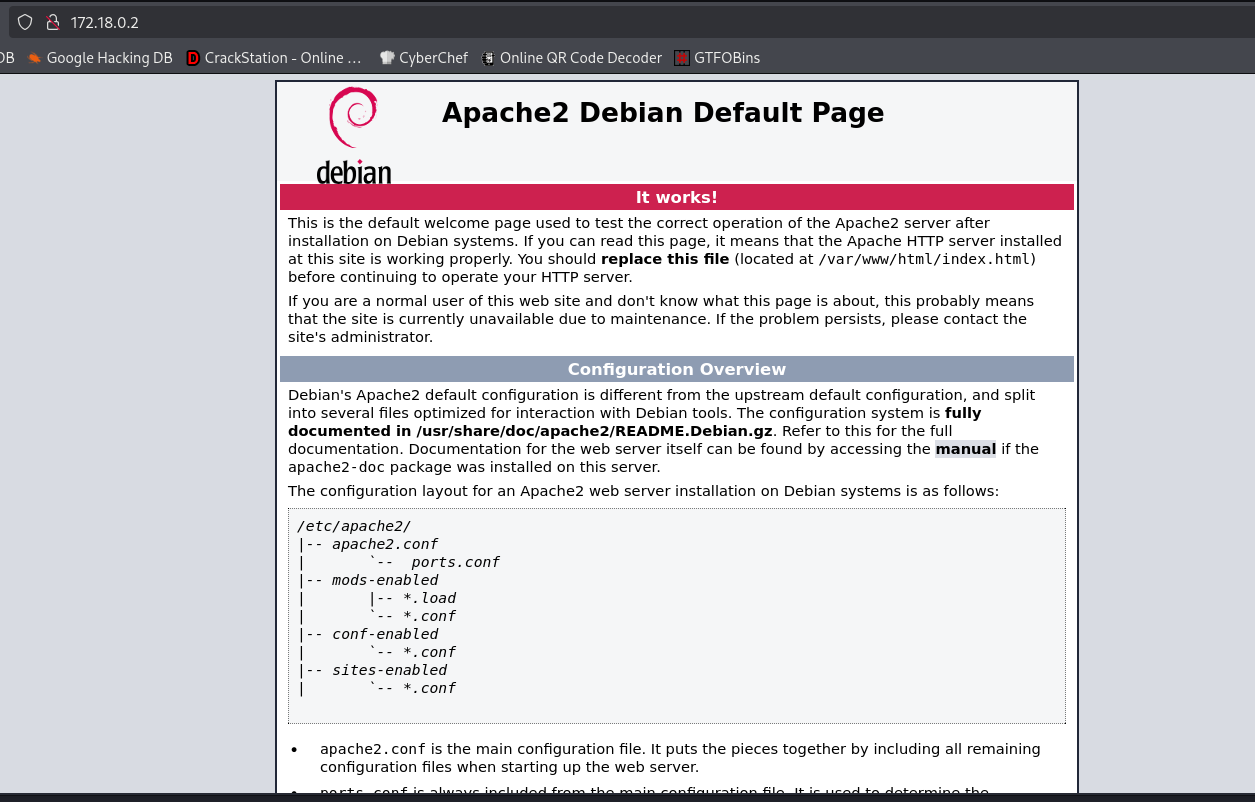Open the manual link in Configuration Overview
The width and height of the screenshot is (1255, 802).
pyautogui.click(x=965, y=449)
